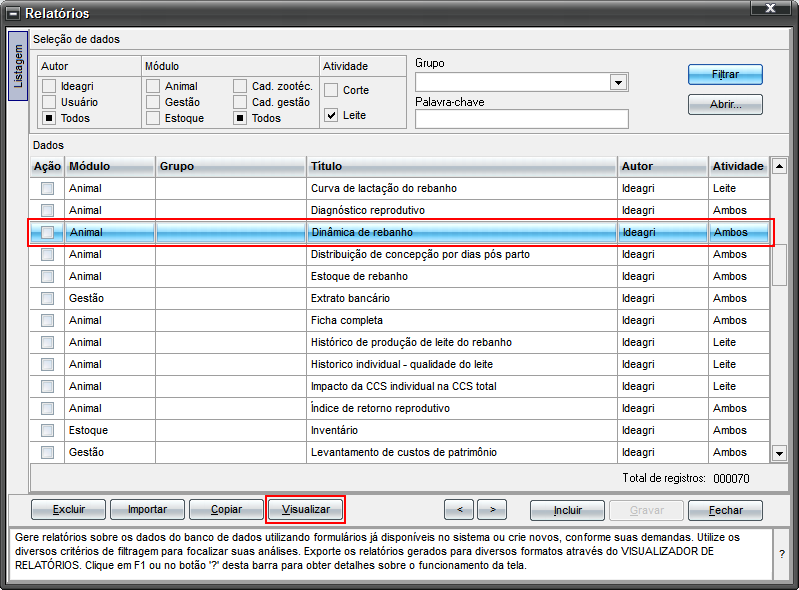Check action box for Ficha completa

click(x=47, y=320)
